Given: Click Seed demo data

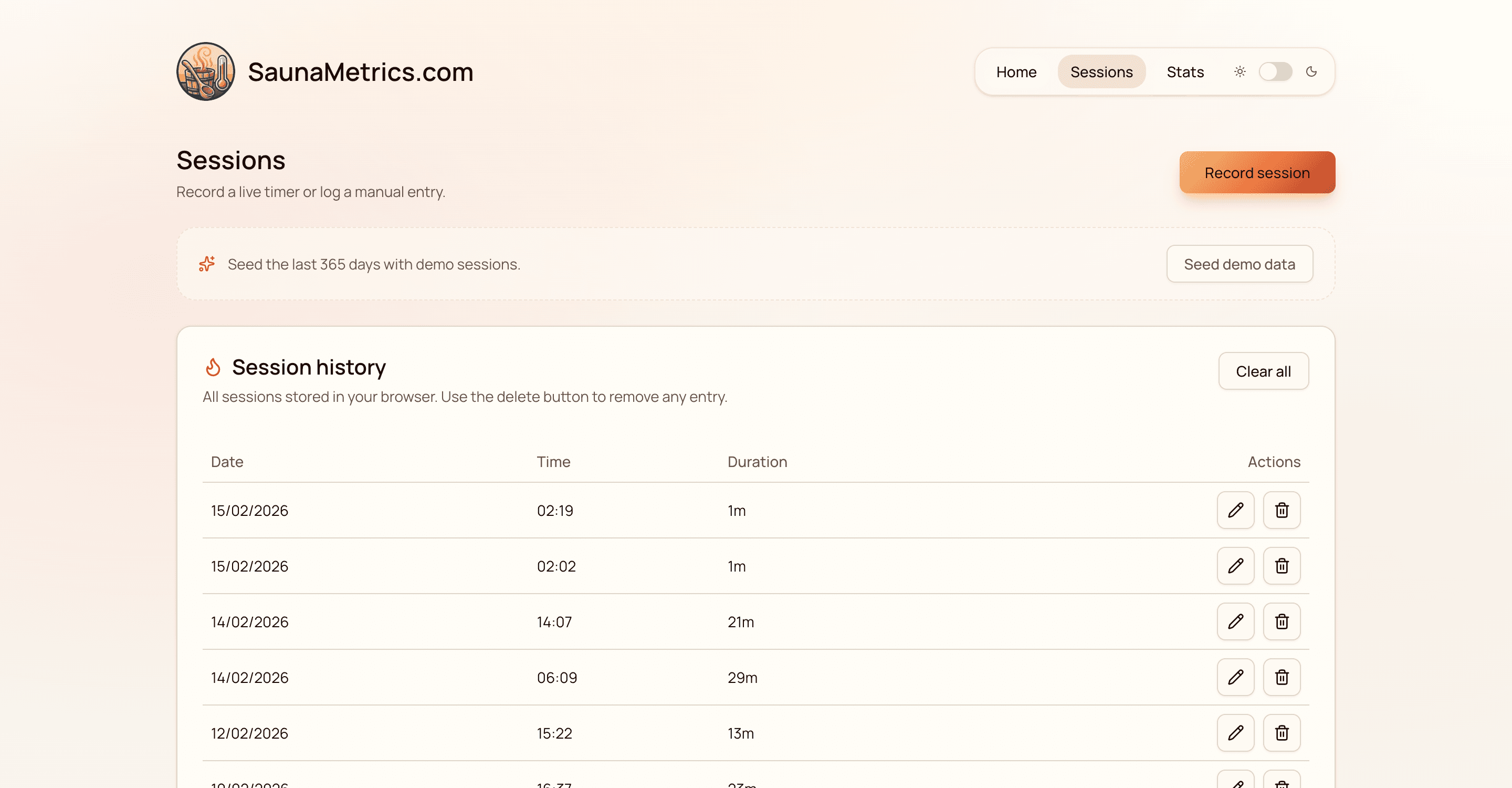Looking at the screenshot, I should click(1240, 264).
